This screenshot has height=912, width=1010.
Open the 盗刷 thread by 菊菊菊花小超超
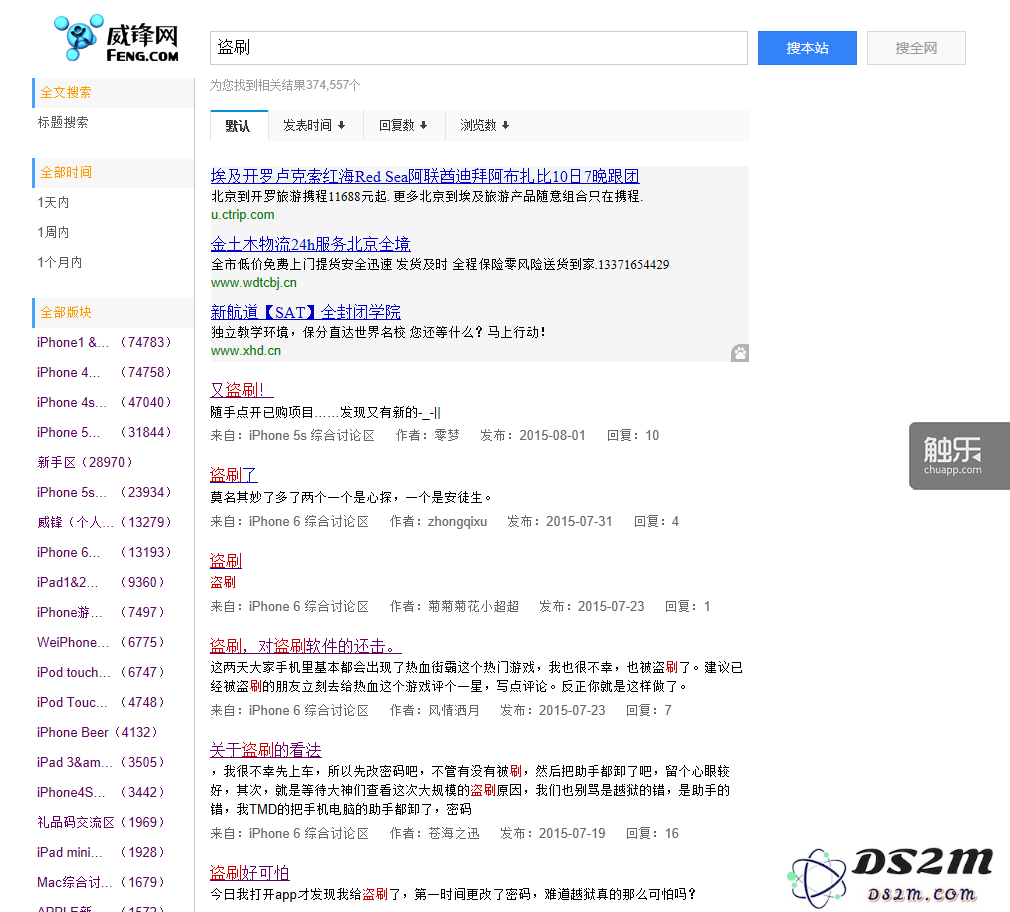click(226, 561)
